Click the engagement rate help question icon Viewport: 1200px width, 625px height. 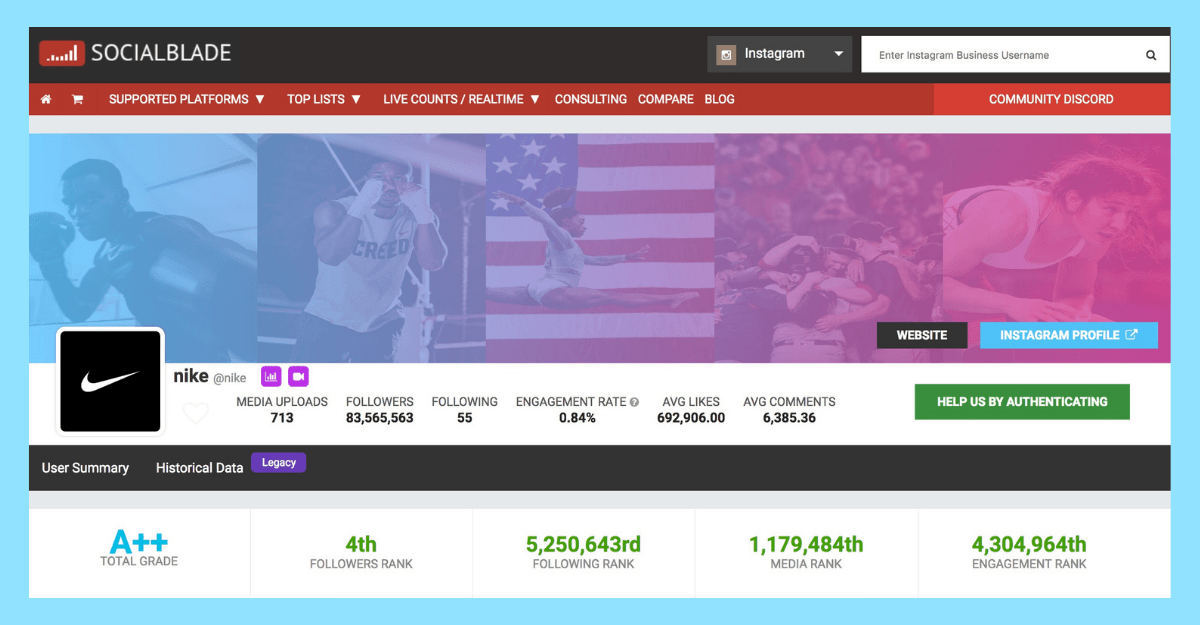[634, 402]
